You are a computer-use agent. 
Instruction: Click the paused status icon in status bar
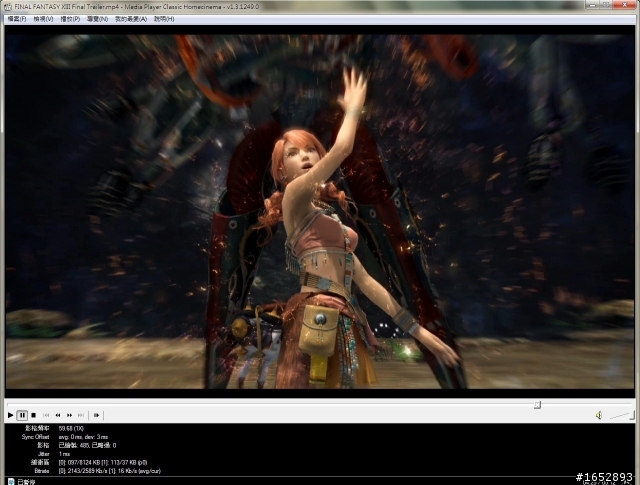(x=11, y=482)
